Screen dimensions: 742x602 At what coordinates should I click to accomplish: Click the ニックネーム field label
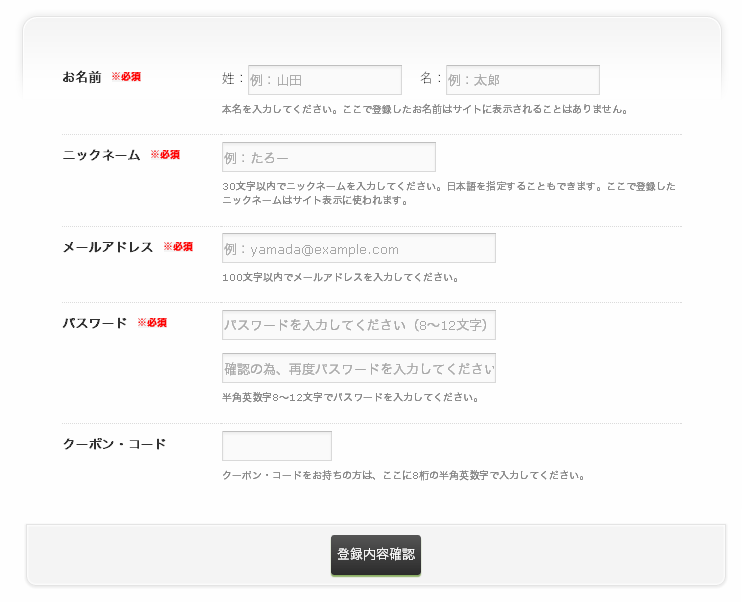click(101, 155)
